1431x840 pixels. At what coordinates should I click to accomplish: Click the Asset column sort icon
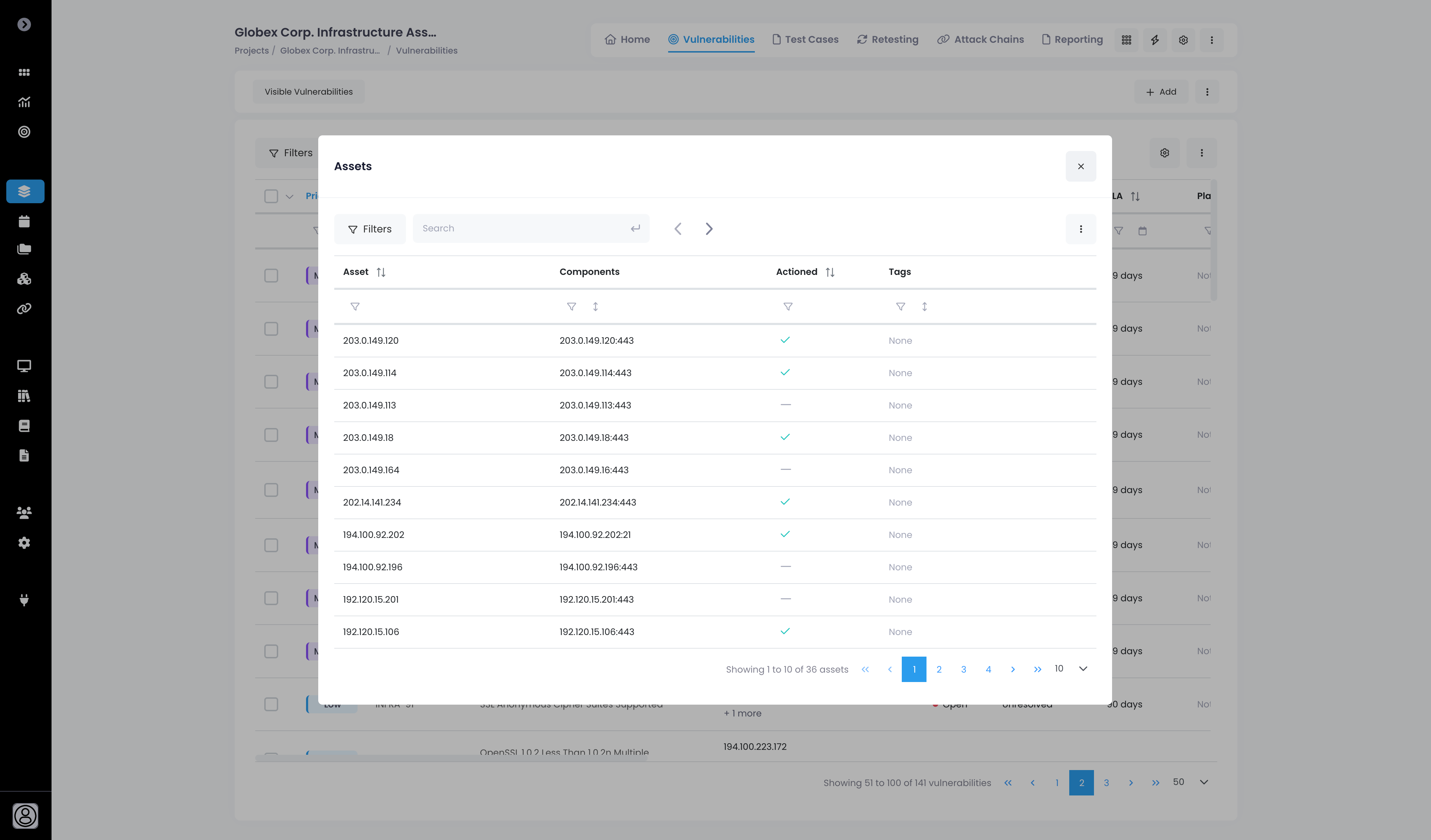click(x=381, y=272)
